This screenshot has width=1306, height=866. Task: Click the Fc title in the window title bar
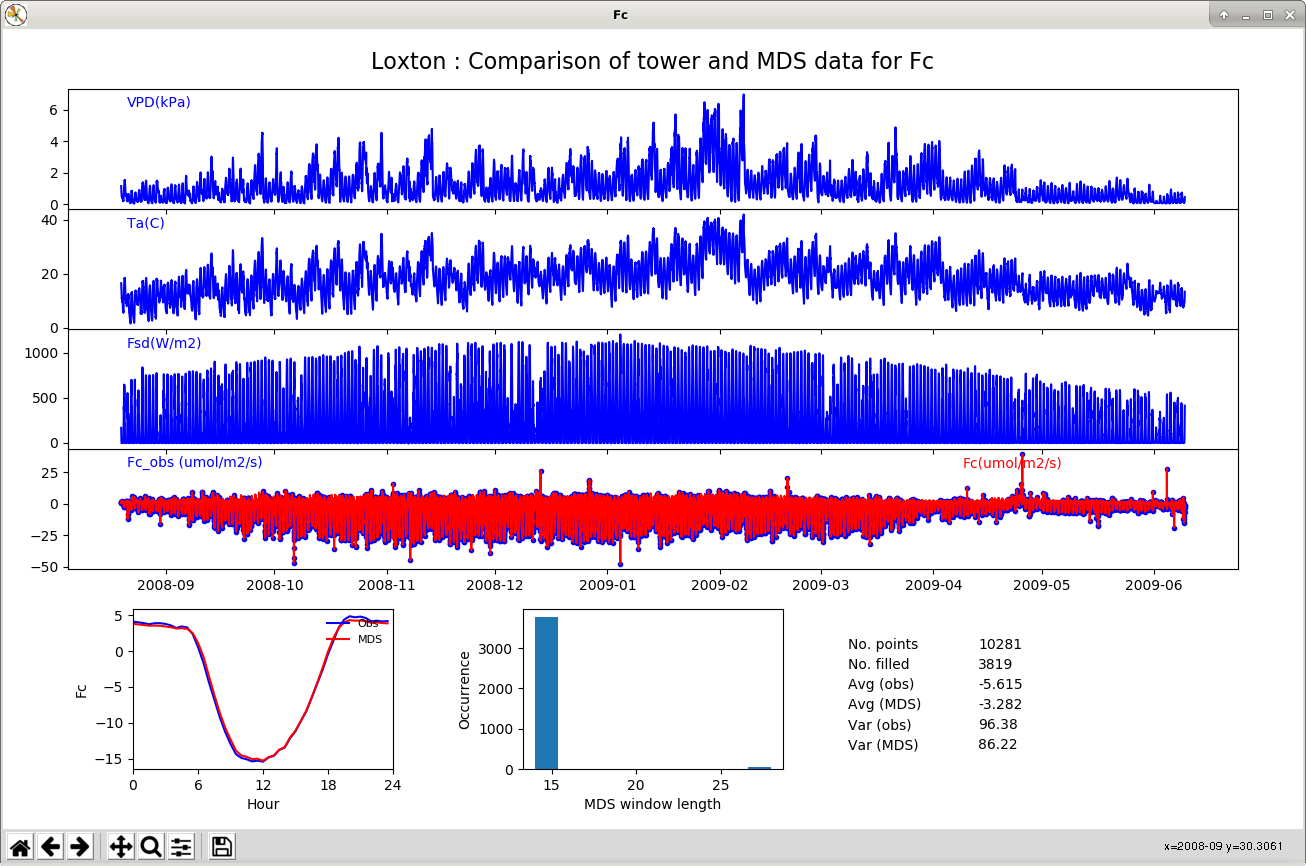620,15
